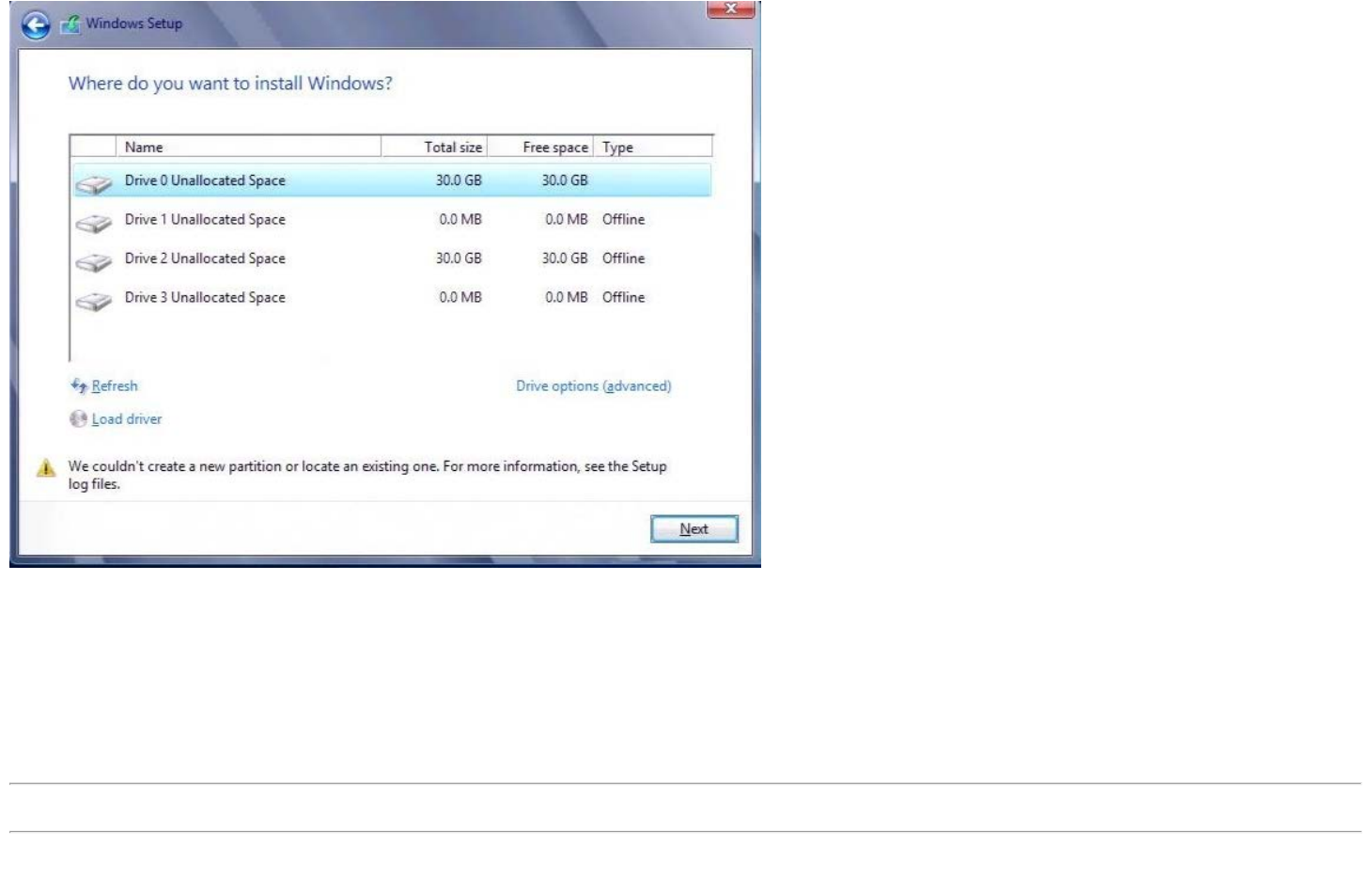Click the partition error warning message

click(x=367, y=475)
